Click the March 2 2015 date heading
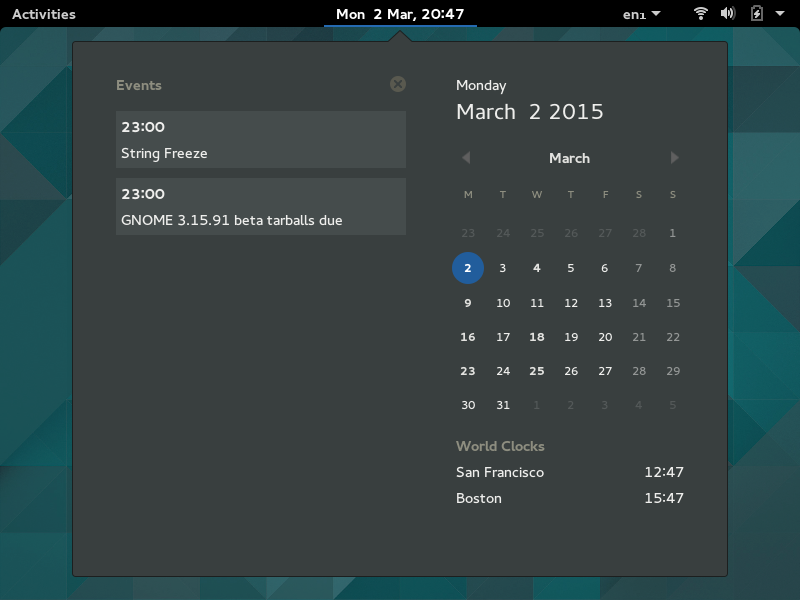The width and height of the screenshot is (800, 600). pos(530,112)
